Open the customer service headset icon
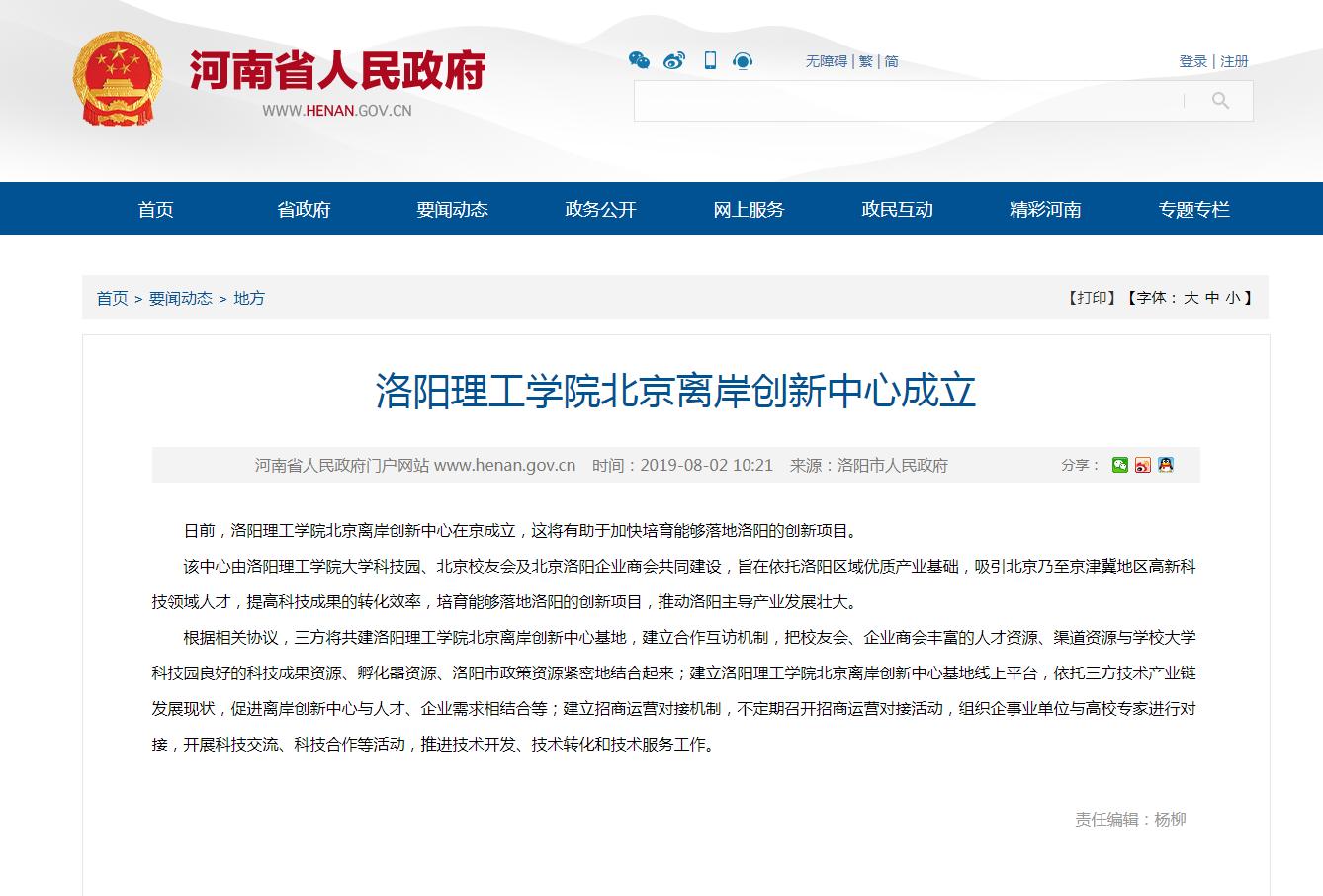1323x896 pixels. [743, 61]
